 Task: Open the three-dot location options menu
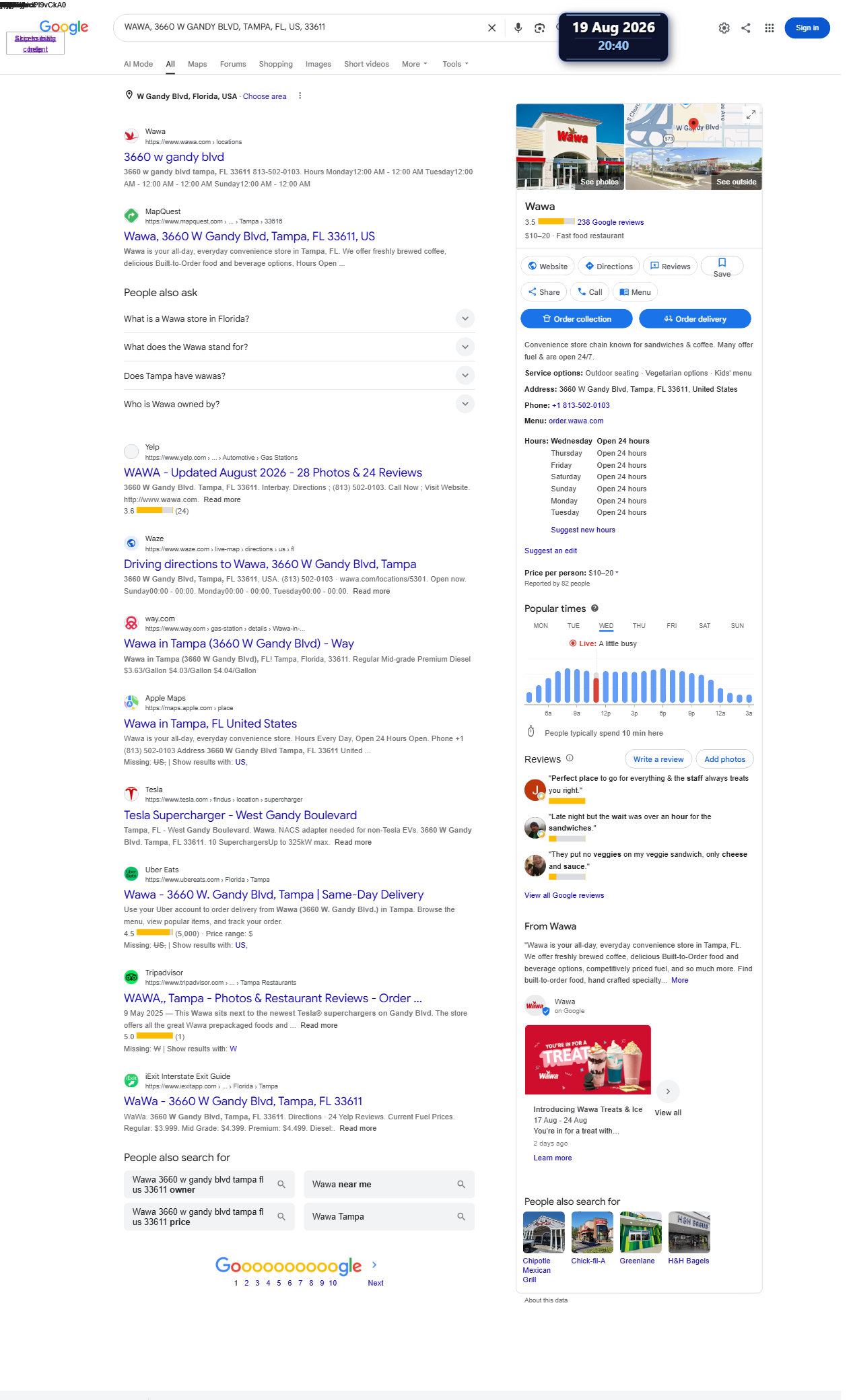(x=300, y=96)
